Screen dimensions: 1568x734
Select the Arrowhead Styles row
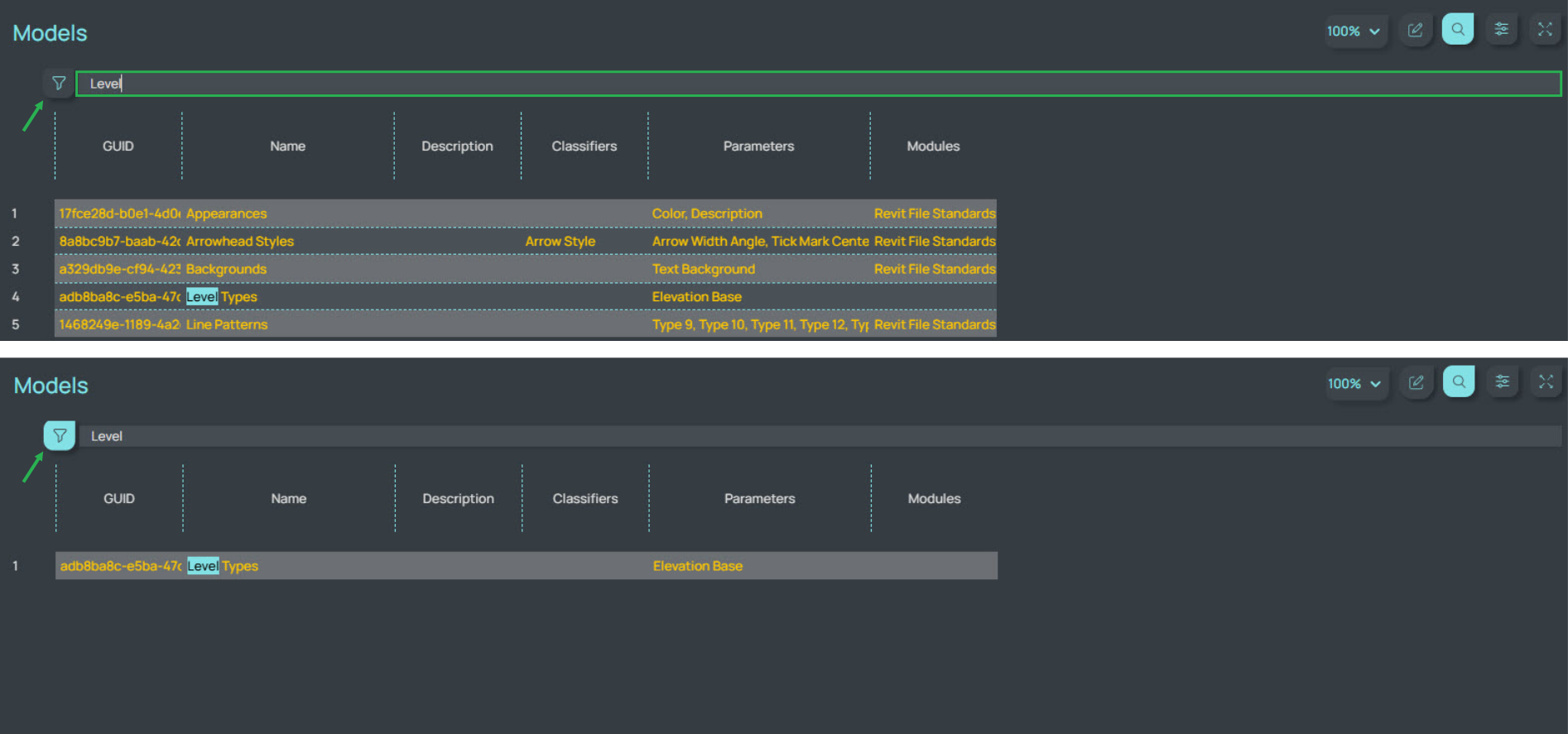pyautogui.click(x=240, y=242)
